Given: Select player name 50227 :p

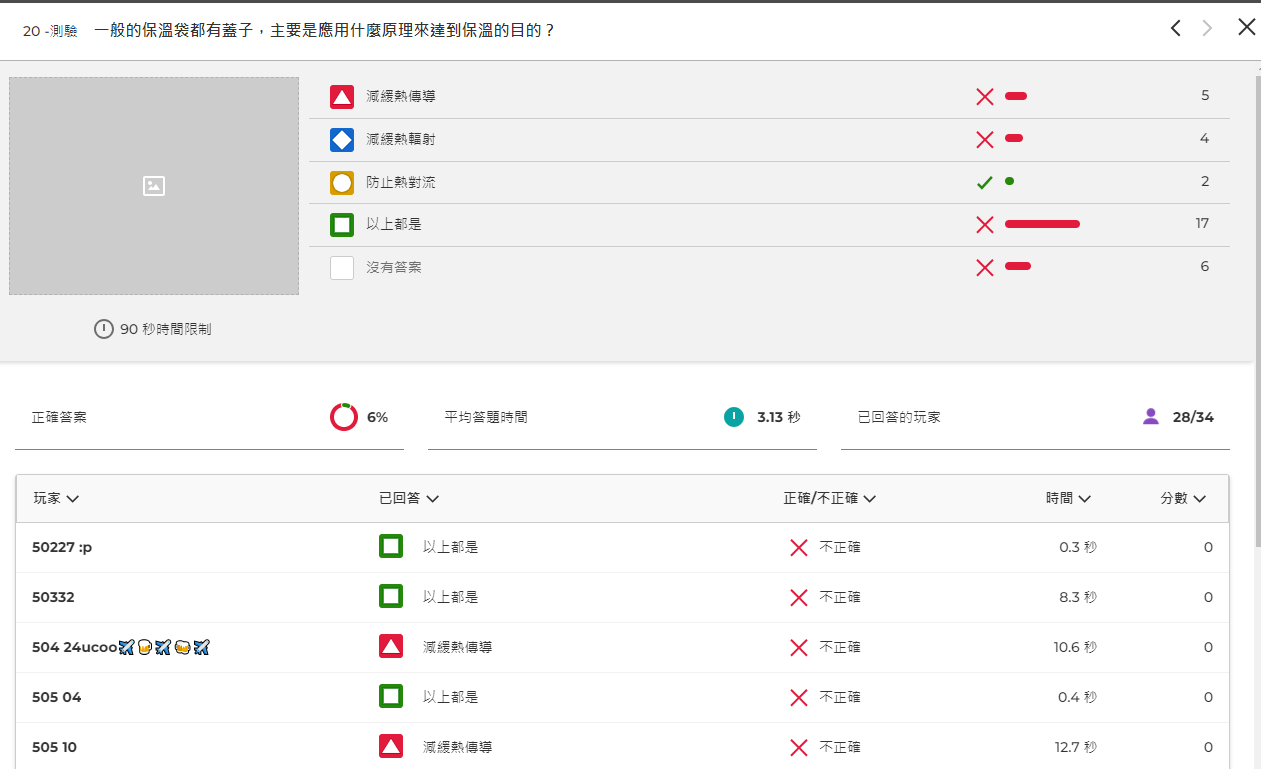Looking at the screenshot, I should pyautogui.click(x=62, y=547).
